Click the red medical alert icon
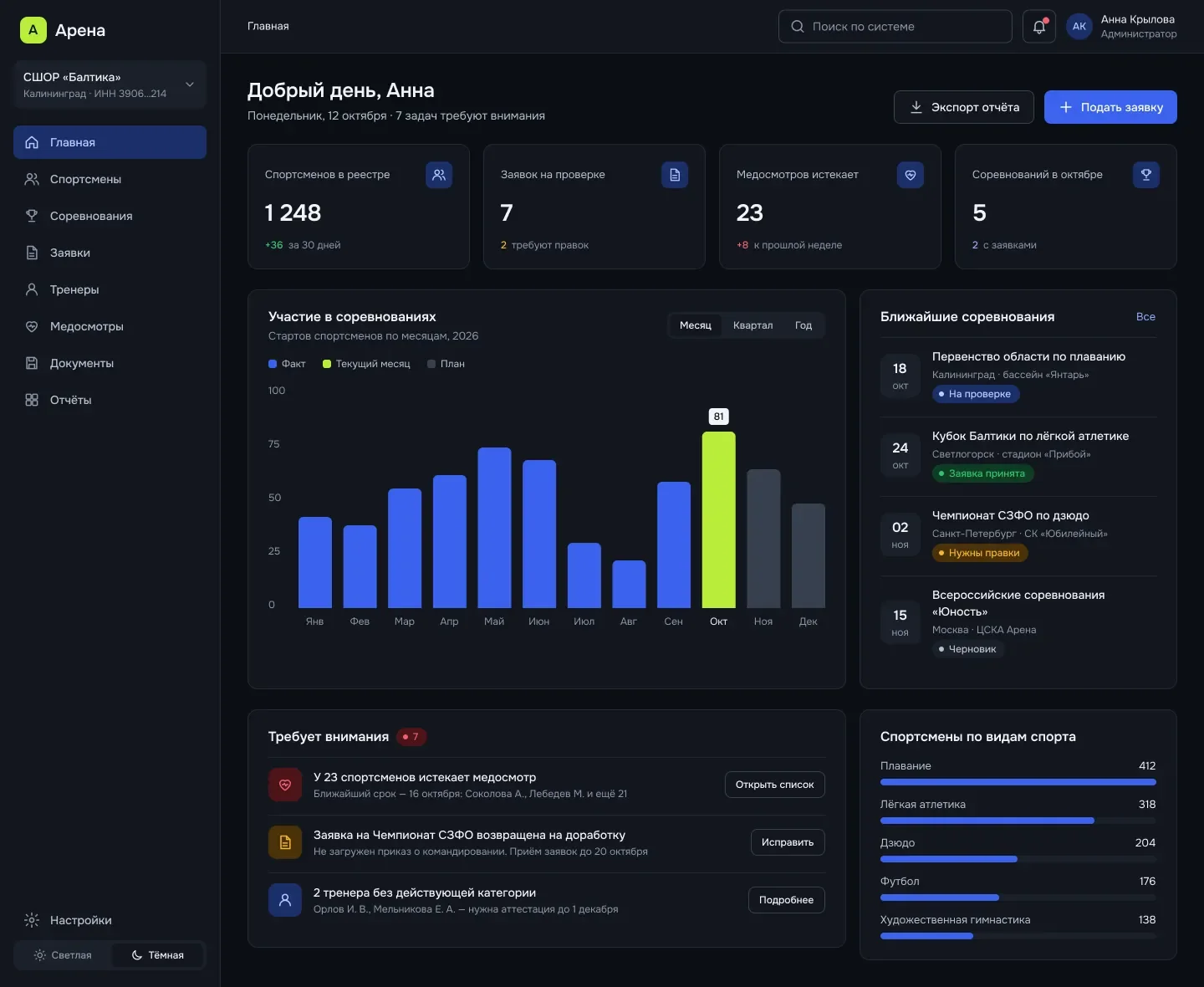The height and width of the screenshot is (987, 1204). [285, 785]
